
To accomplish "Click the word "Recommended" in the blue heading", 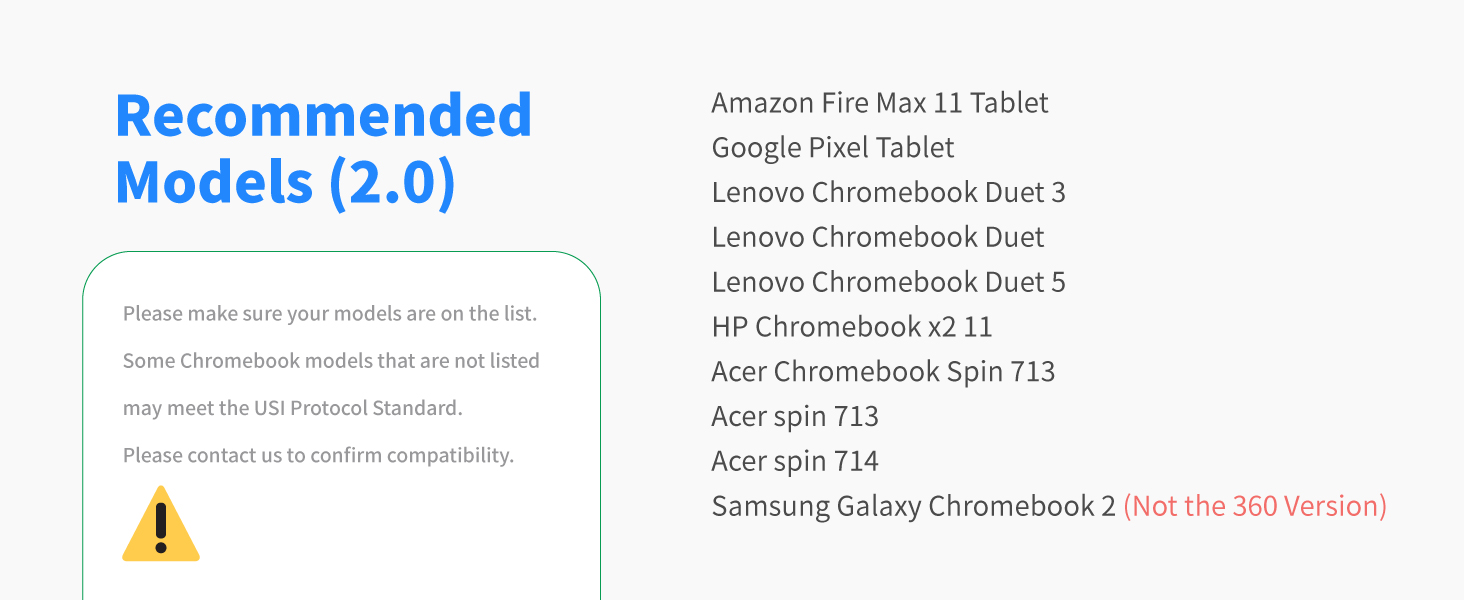I will click(323, 115).
